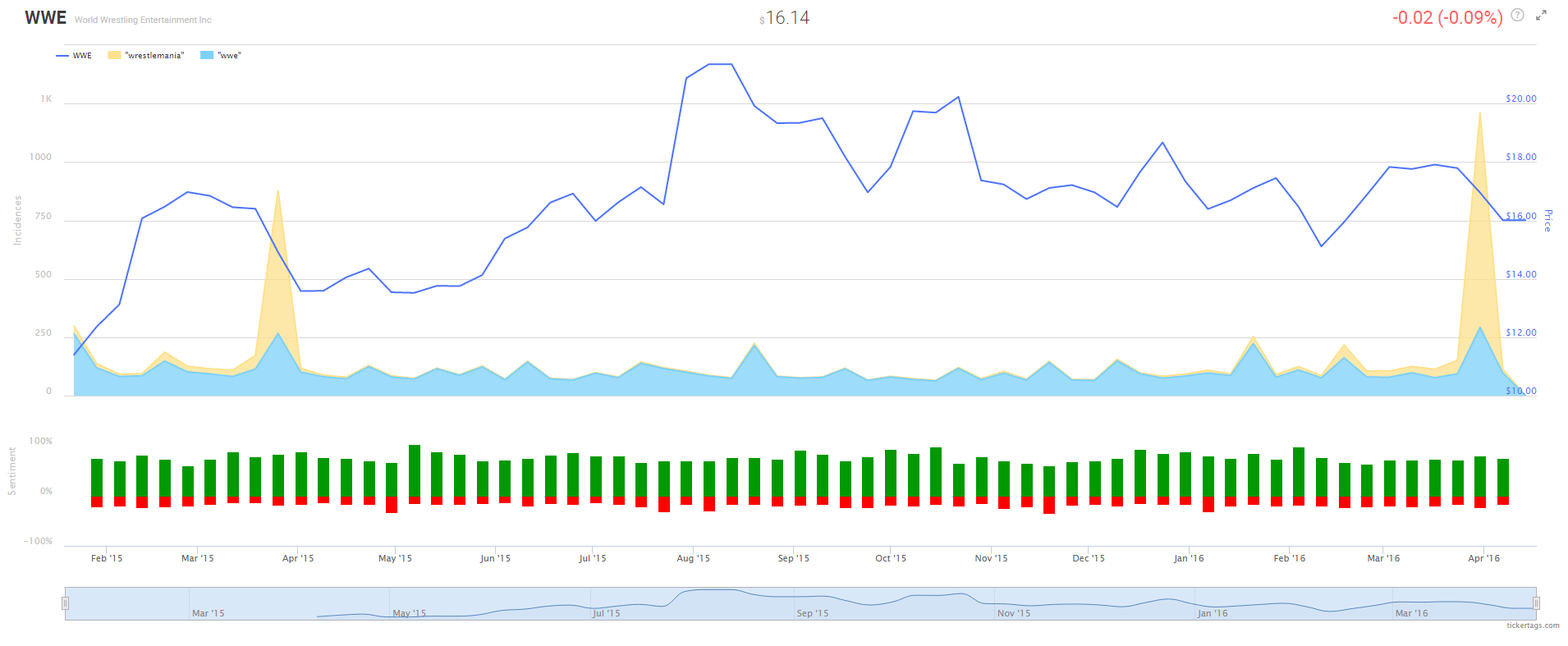Viewport: 1568px width, 646px height.
Task: Click the Jan '16 axis label
Action: (1189, 558)
